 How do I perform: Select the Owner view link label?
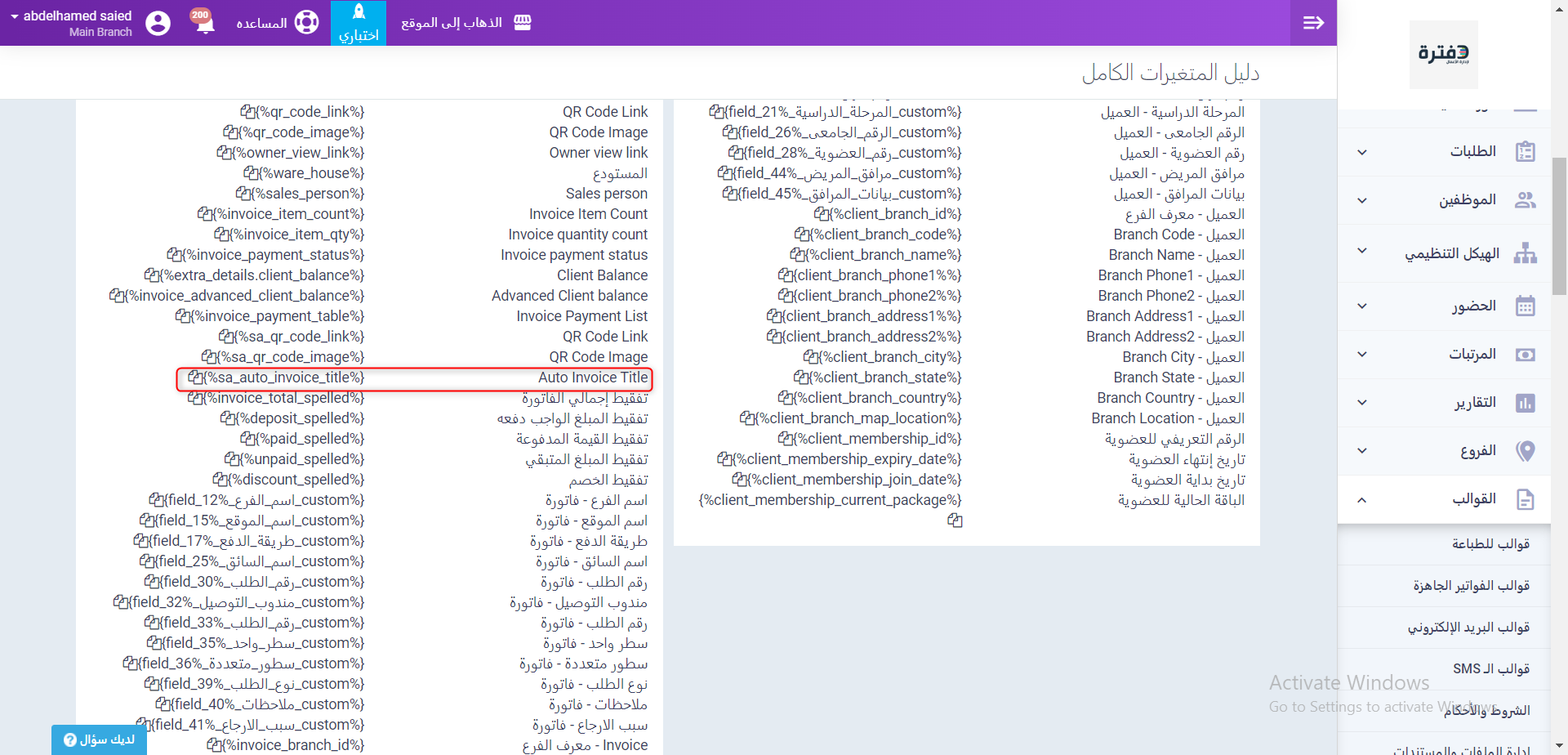(x=599, y=153)
